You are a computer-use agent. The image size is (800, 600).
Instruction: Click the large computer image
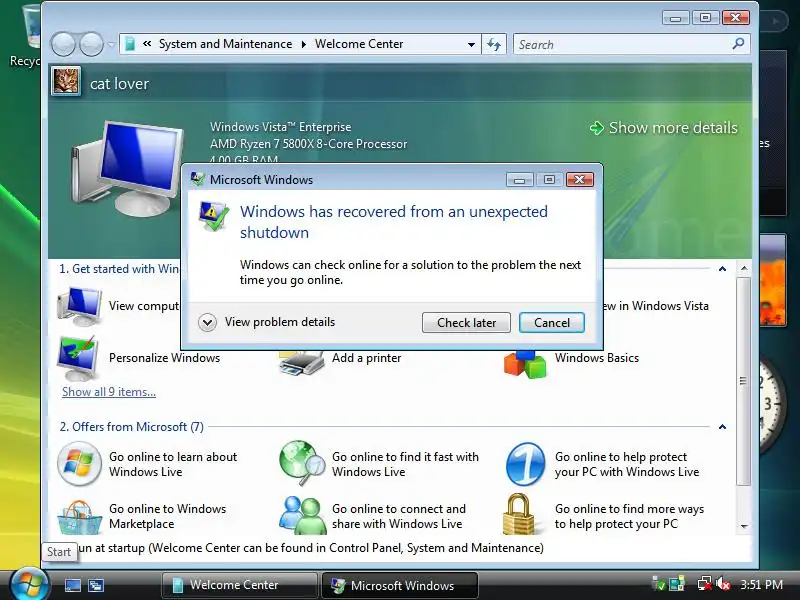point(128,168)
